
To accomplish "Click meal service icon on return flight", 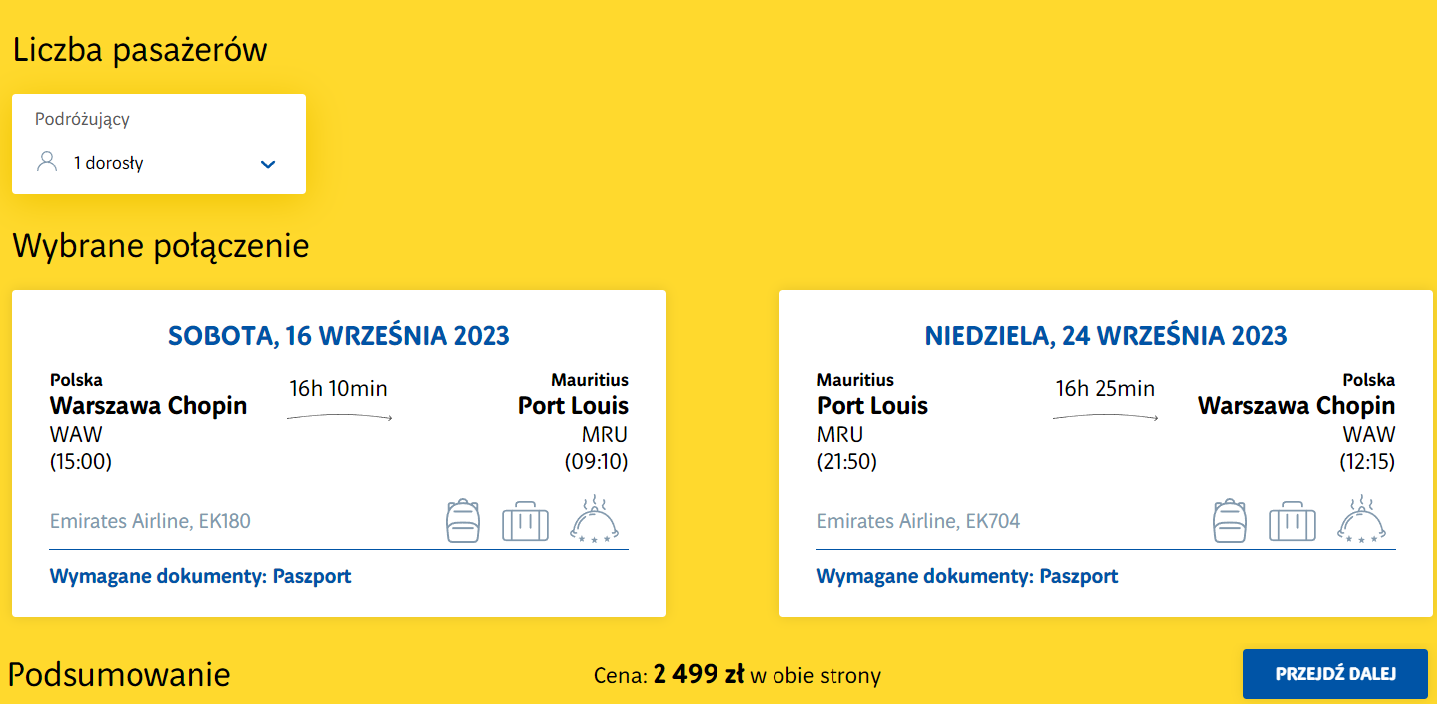I will pos(1361,519).
